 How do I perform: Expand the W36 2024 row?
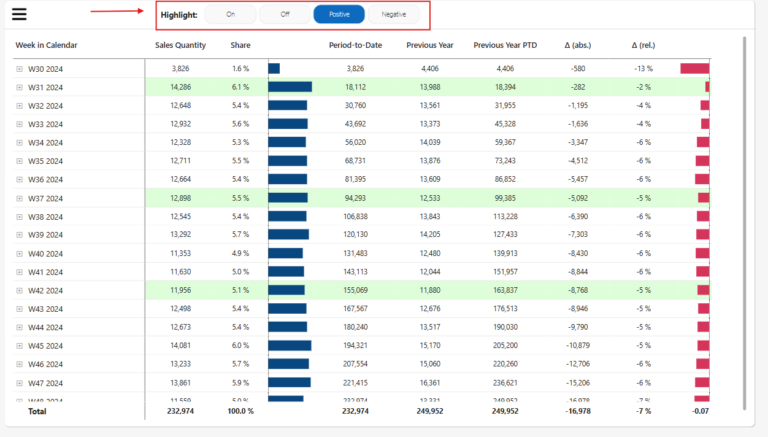20,180
